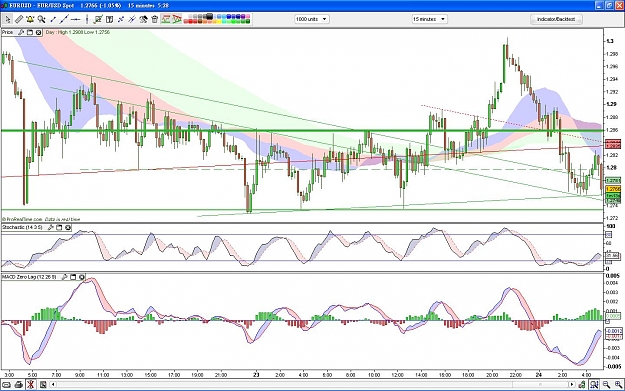Click the 23 date marker on time axis

[x=256, y=375]
